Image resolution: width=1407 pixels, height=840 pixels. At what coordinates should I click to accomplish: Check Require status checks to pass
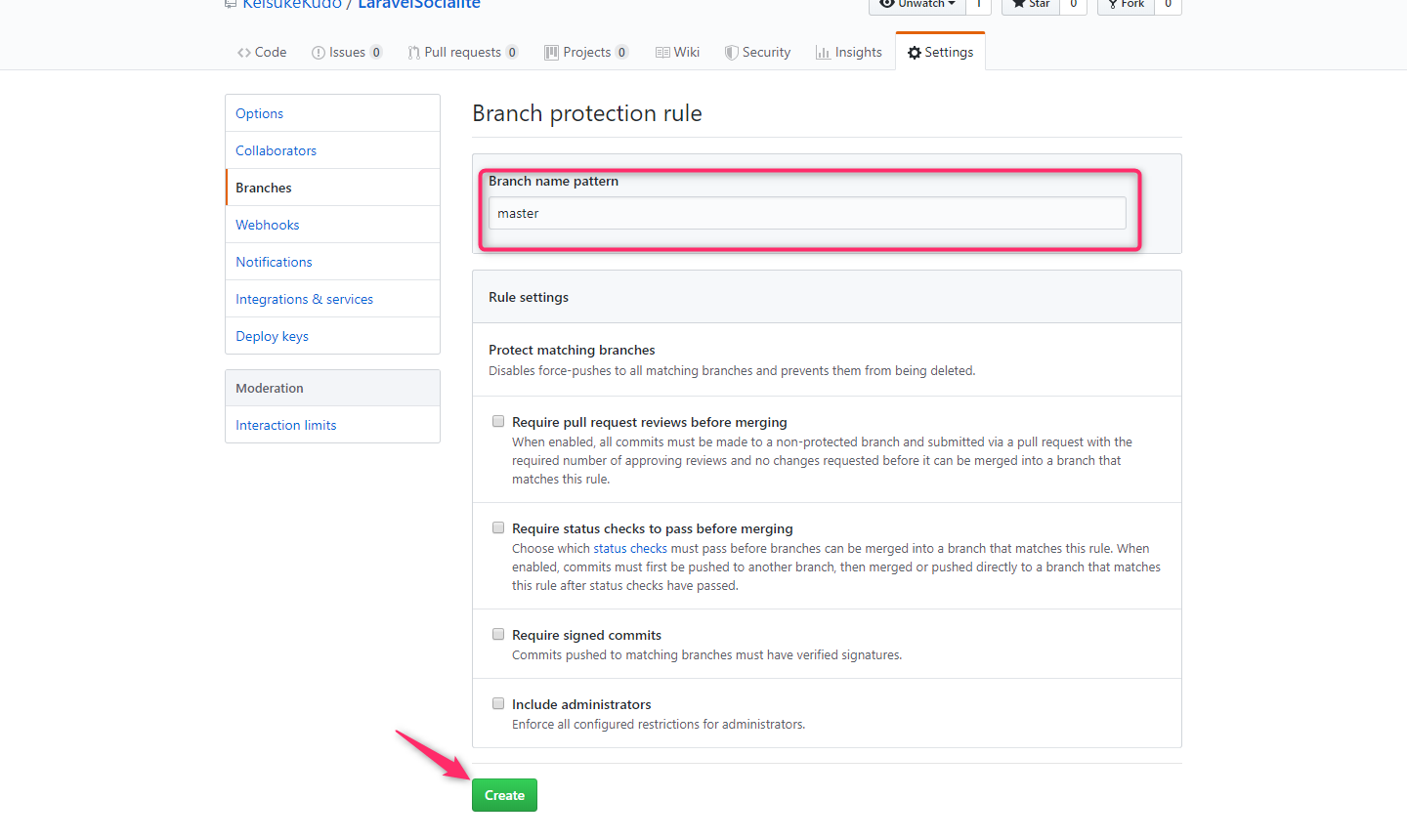point(498,527)
